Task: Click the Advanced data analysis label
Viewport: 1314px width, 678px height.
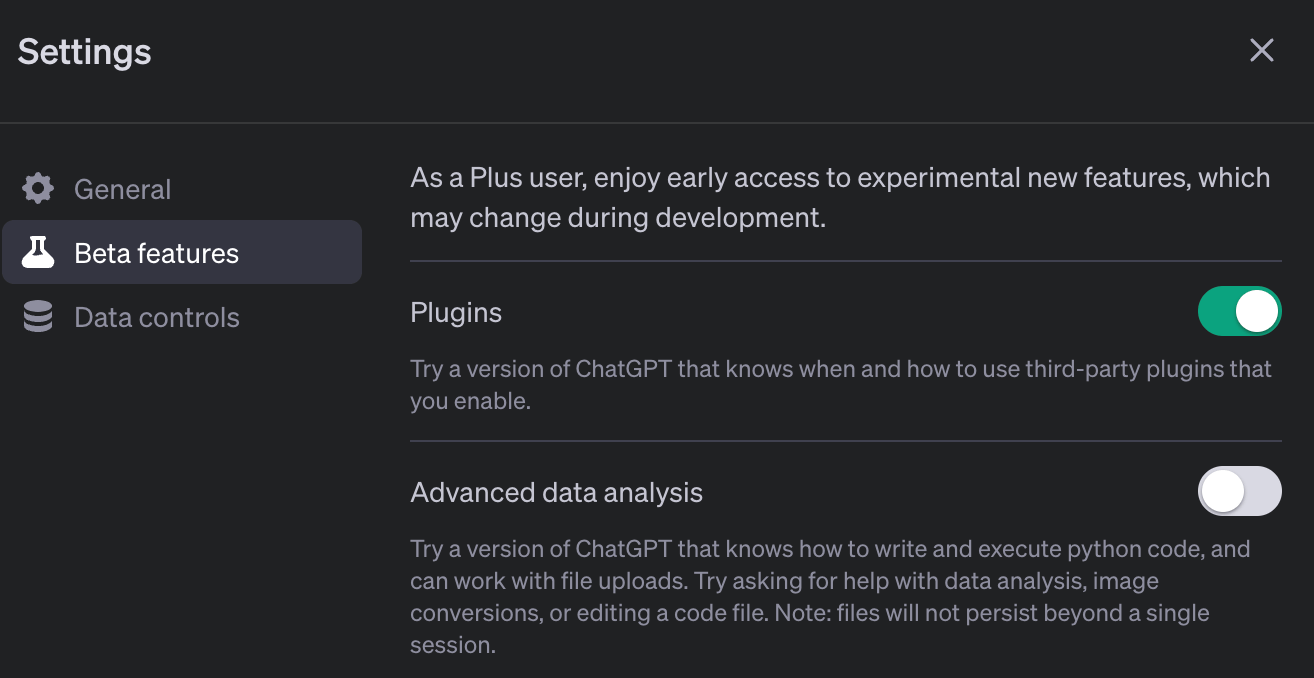Action: tap(556, 493)
